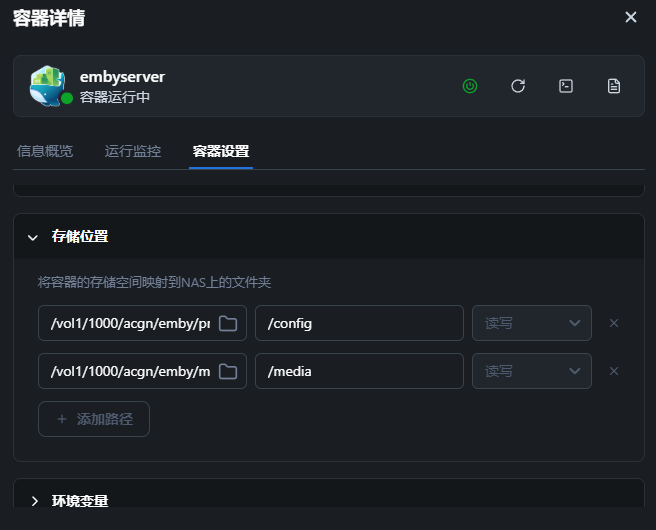Remove the /media storage mapping row

[x=614, y=371]
